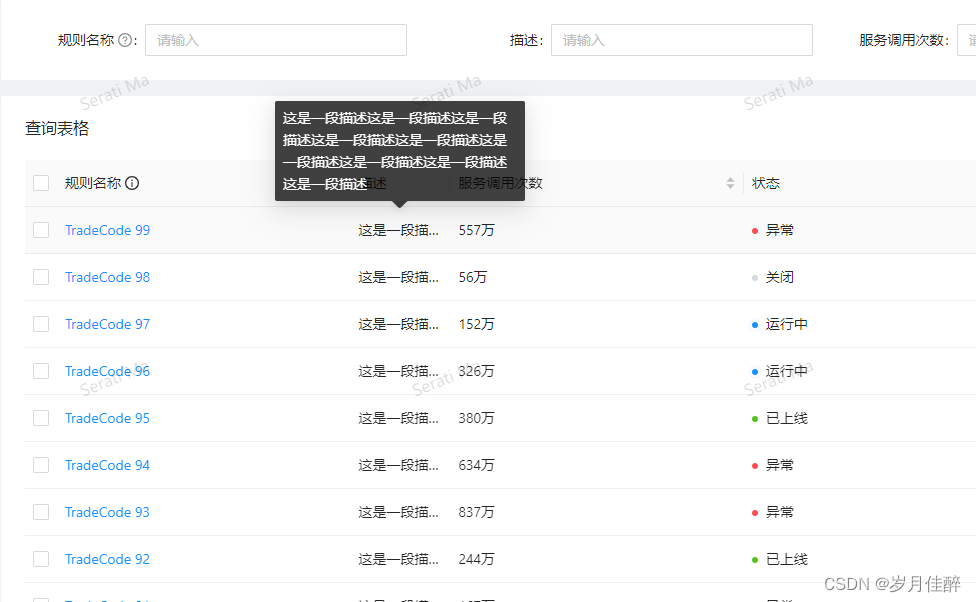Viewport: 976px width, 602px height.
Task: Click the 557万 call count cell
Action: [x=477, y=230]
